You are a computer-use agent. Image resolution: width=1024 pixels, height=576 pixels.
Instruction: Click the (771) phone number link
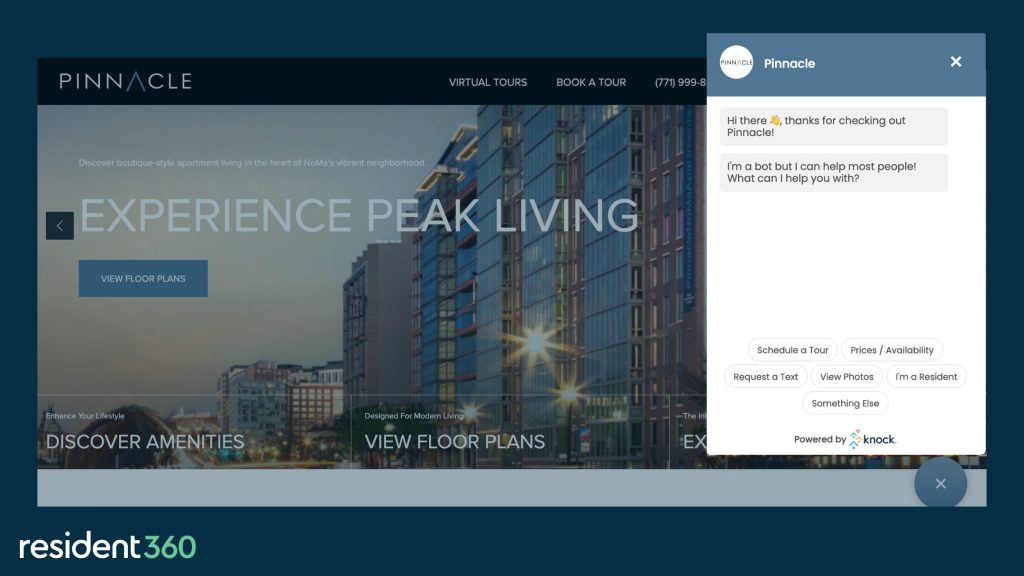tap(680, 82)
